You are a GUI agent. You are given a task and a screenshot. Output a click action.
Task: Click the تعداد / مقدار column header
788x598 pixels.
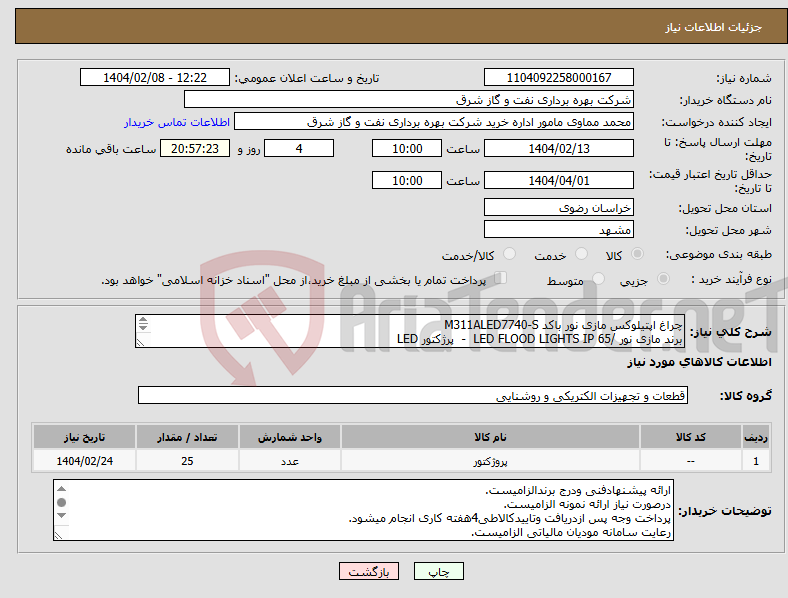[187, 437]
